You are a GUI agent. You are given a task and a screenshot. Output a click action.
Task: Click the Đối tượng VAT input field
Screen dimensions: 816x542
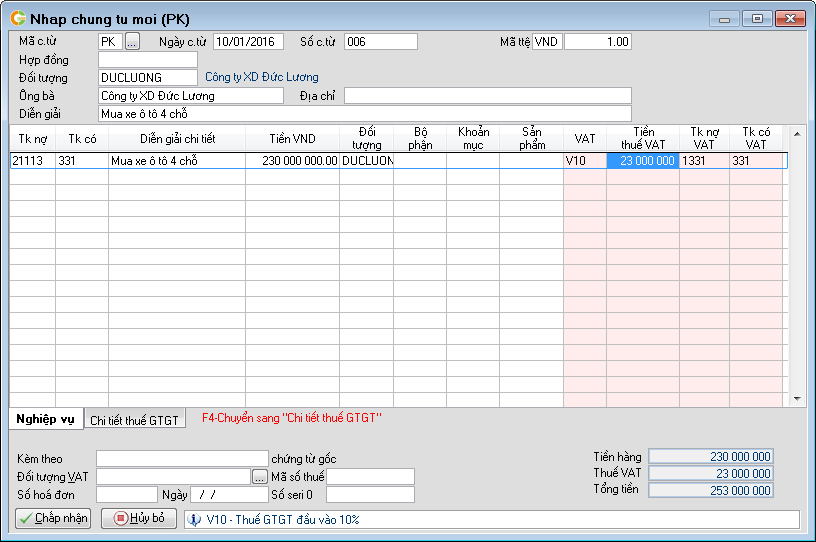click(174, 476)
